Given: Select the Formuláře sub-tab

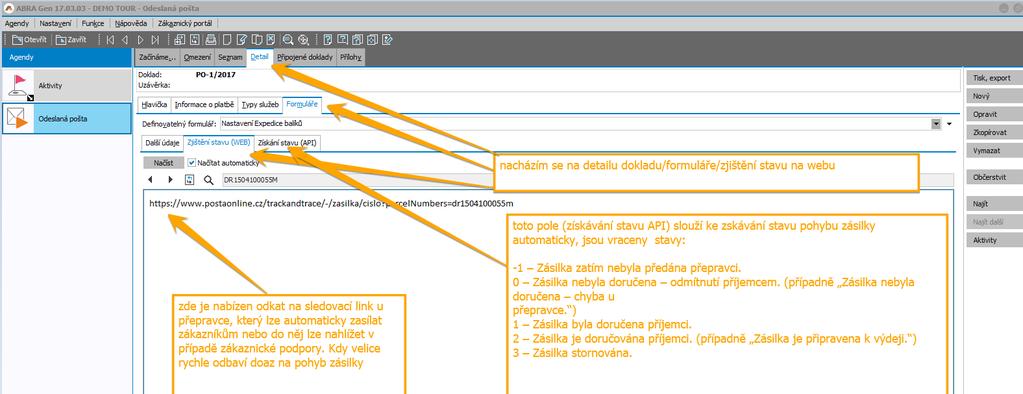Looking at the screenshot, I should click(302, 104).
